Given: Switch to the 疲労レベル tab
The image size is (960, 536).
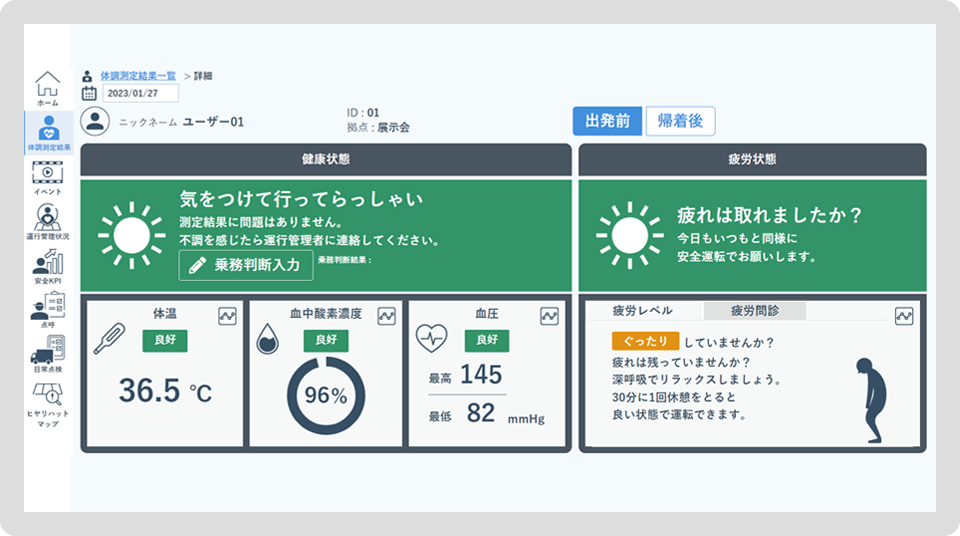Looking at the screenshot, I should click(x=642, y=311).
